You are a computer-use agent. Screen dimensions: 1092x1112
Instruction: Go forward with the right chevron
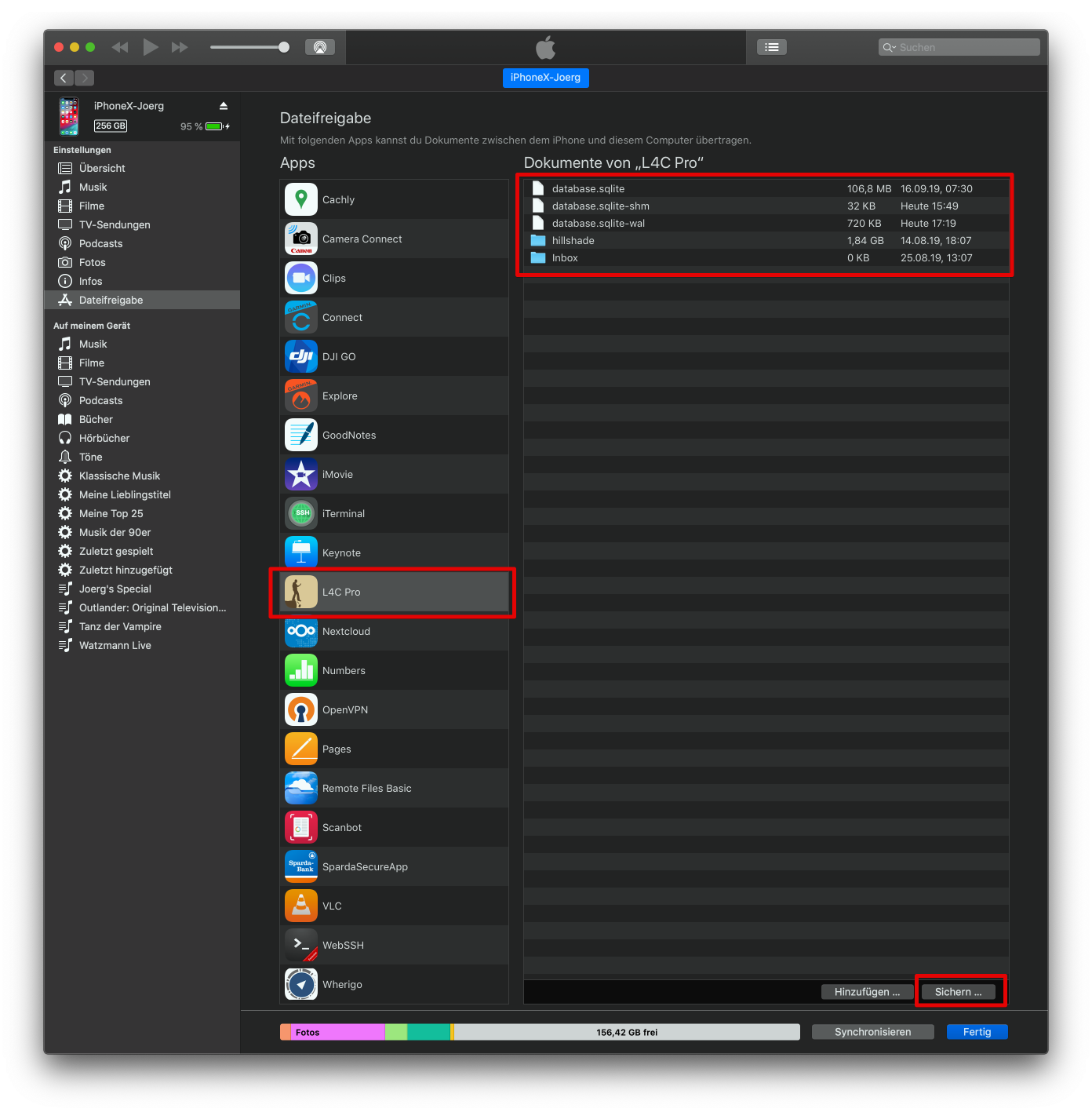tap(85, 78)
